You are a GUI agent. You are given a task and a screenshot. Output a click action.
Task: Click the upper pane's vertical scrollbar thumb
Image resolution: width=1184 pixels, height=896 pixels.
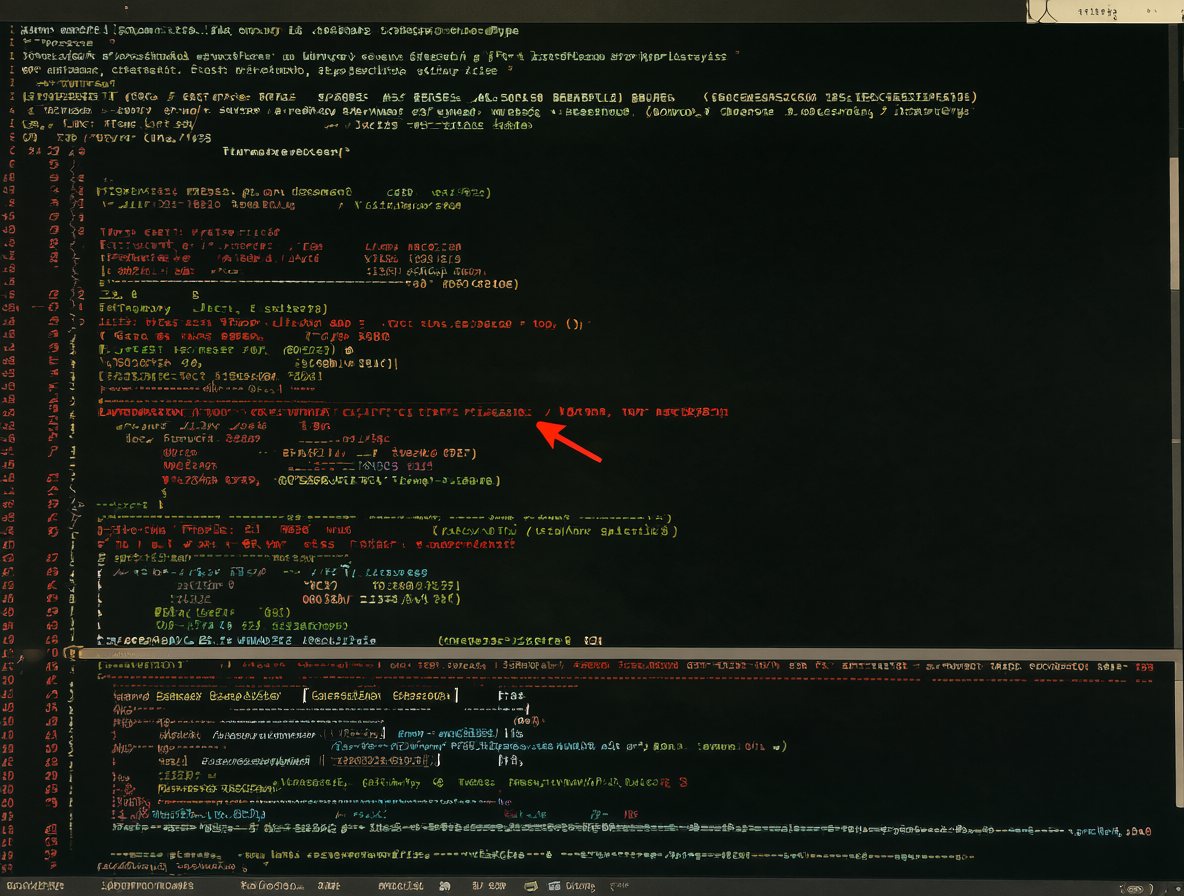pyautogui.click(x=1175, y=223)
